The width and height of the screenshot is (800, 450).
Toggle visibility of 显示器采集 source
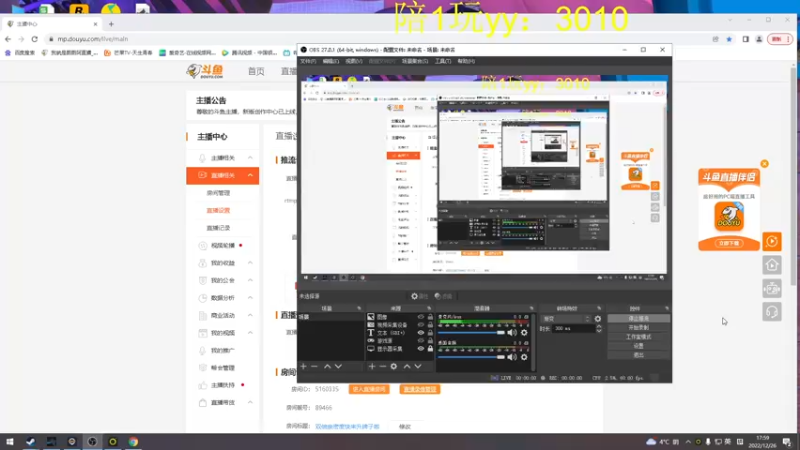coord(421,349)
